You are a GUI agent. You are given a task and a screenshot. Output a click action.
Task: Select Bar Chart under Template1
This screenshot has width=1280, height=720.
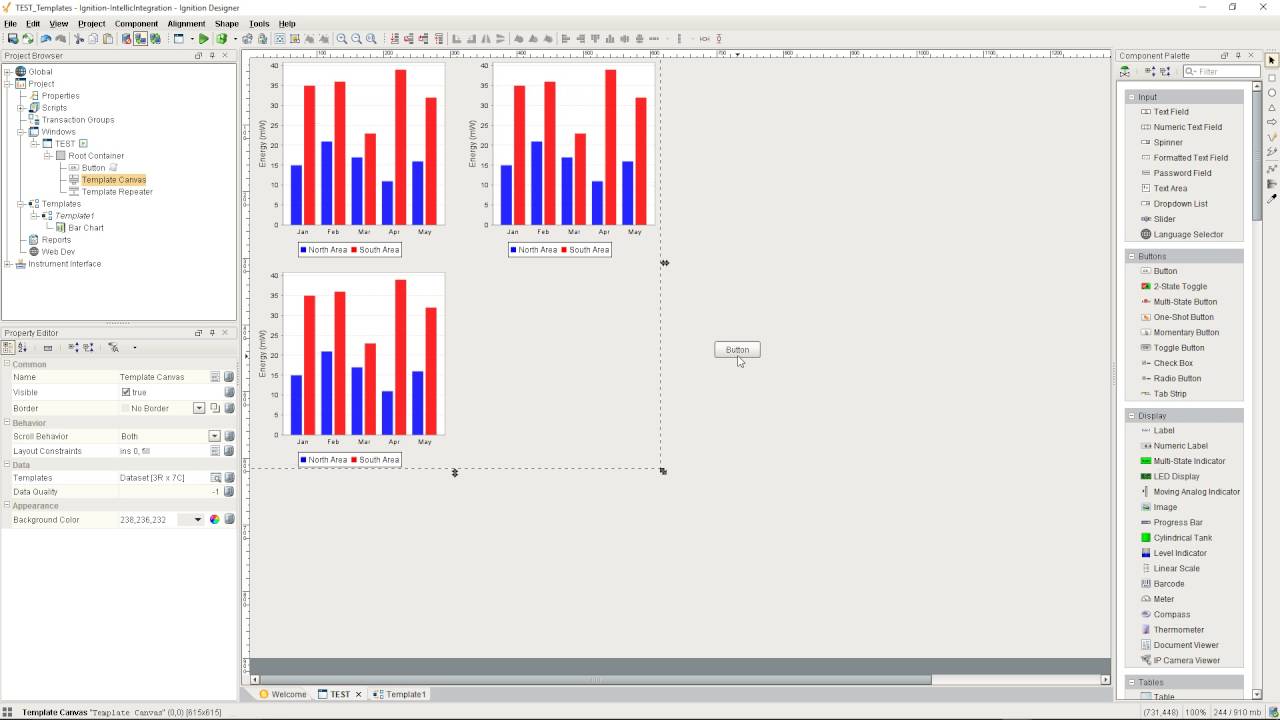(86, 228)
